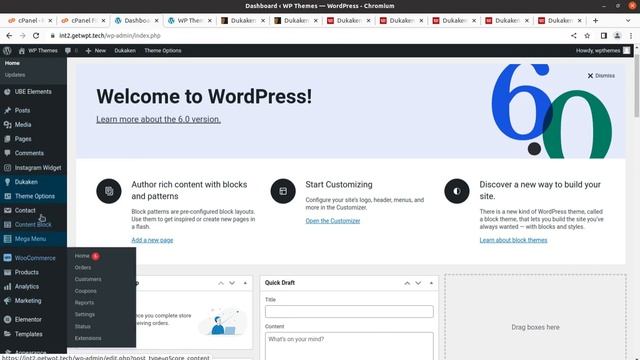Open Elementor in the sidebar
The width and height of the screenshot is (640, 360).
click(x=28, y=320)
